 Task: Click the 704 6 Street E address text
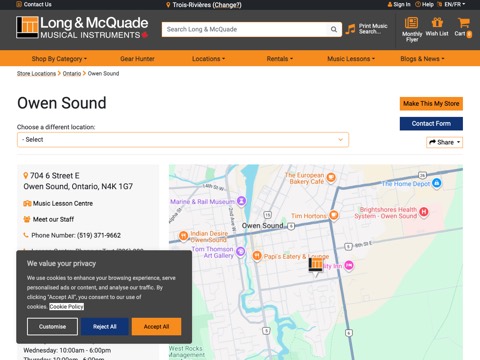55,176
